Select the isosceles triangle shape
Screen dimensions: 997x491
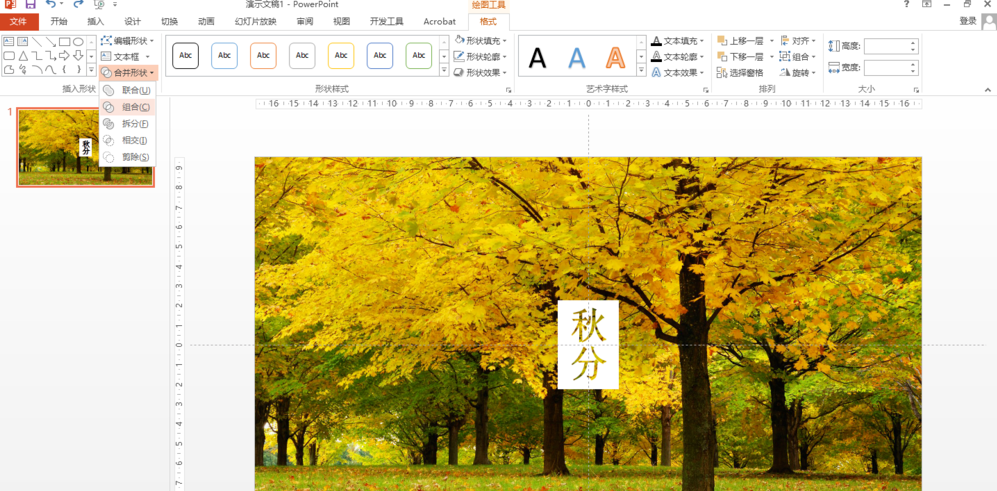(23, 56)
